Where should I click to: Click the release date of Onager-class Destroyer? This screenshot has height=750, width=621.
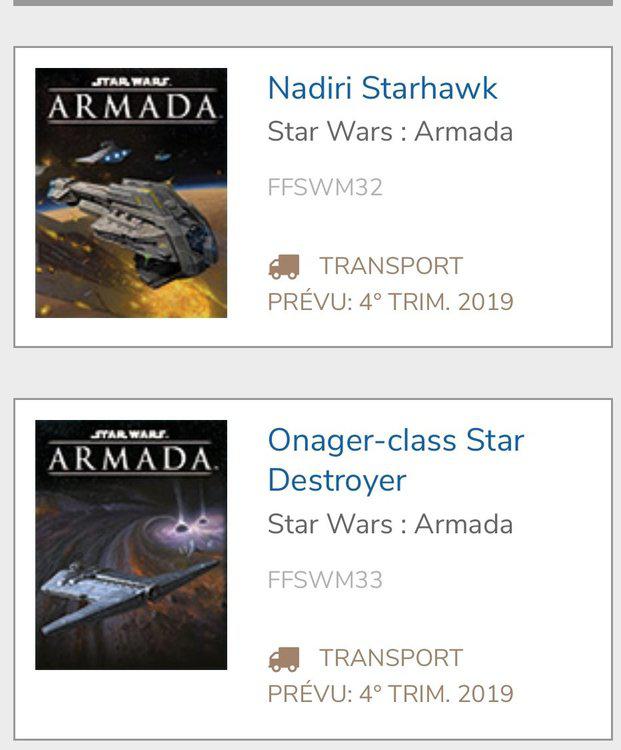390,694
